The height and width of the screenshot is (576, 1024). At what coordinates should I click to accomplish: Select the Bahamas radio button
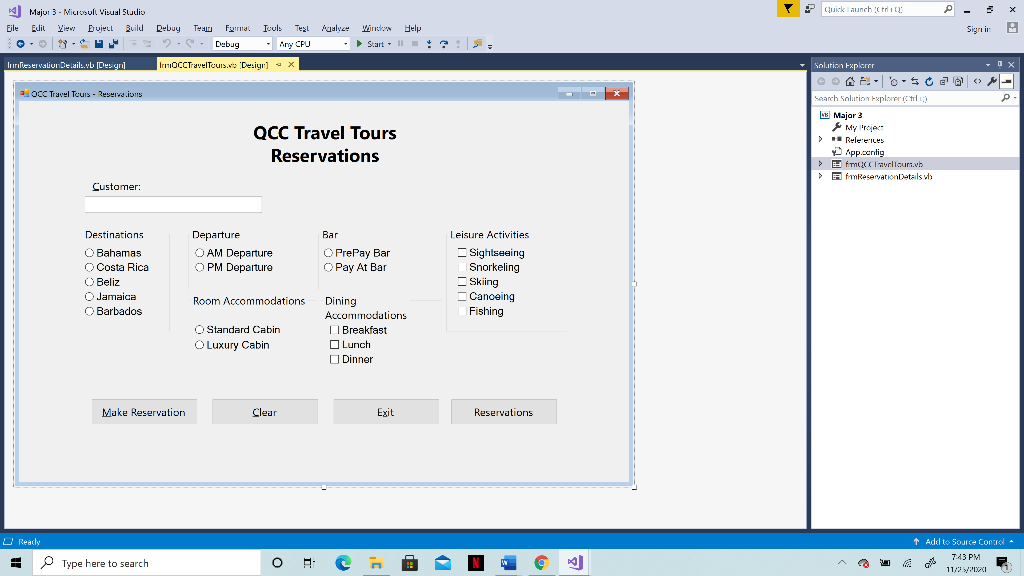[x=89, y=253]
